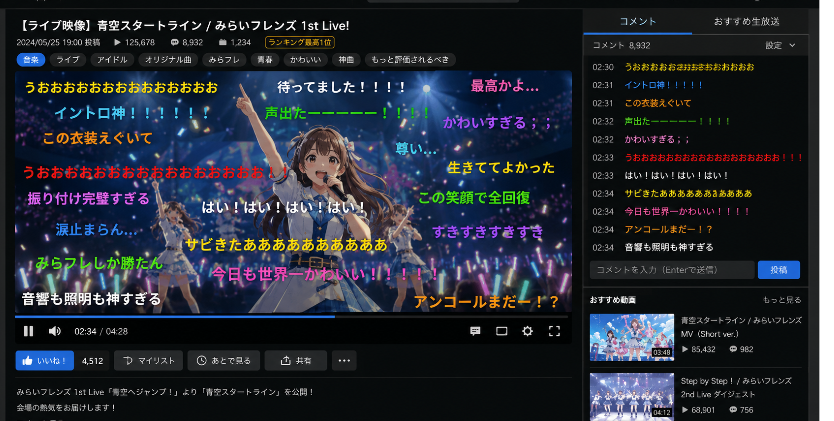
Task: Pause the video playback
Action: (x=29, y=331)
